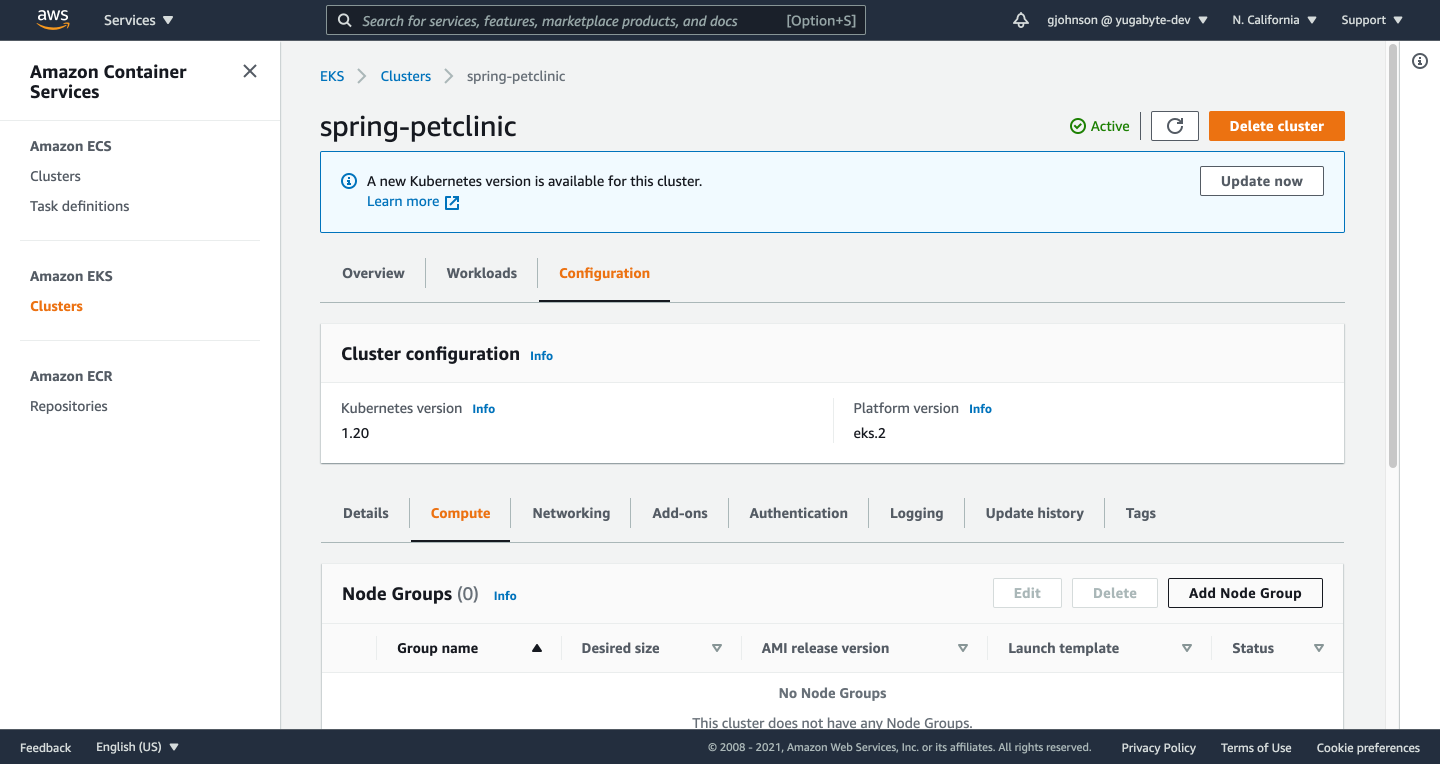Image resolution: width=1440 pixels, height=764 pixels.
Task: Open the Desired size column filter
Action: click(x=717, y=648)
